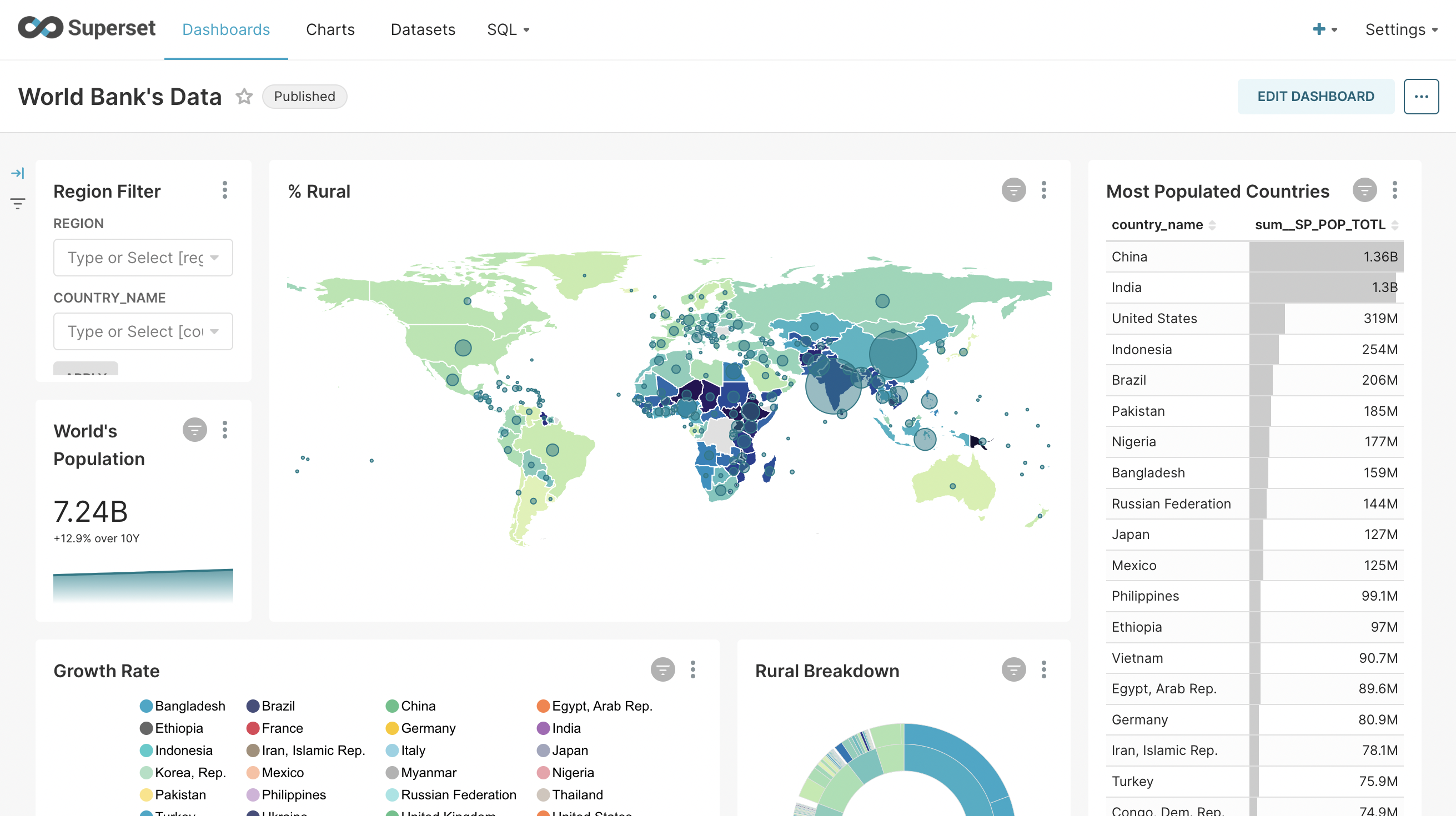Collapse the filter bar using the arrow icon
1456x816 pixels.
tap(18, 173)
